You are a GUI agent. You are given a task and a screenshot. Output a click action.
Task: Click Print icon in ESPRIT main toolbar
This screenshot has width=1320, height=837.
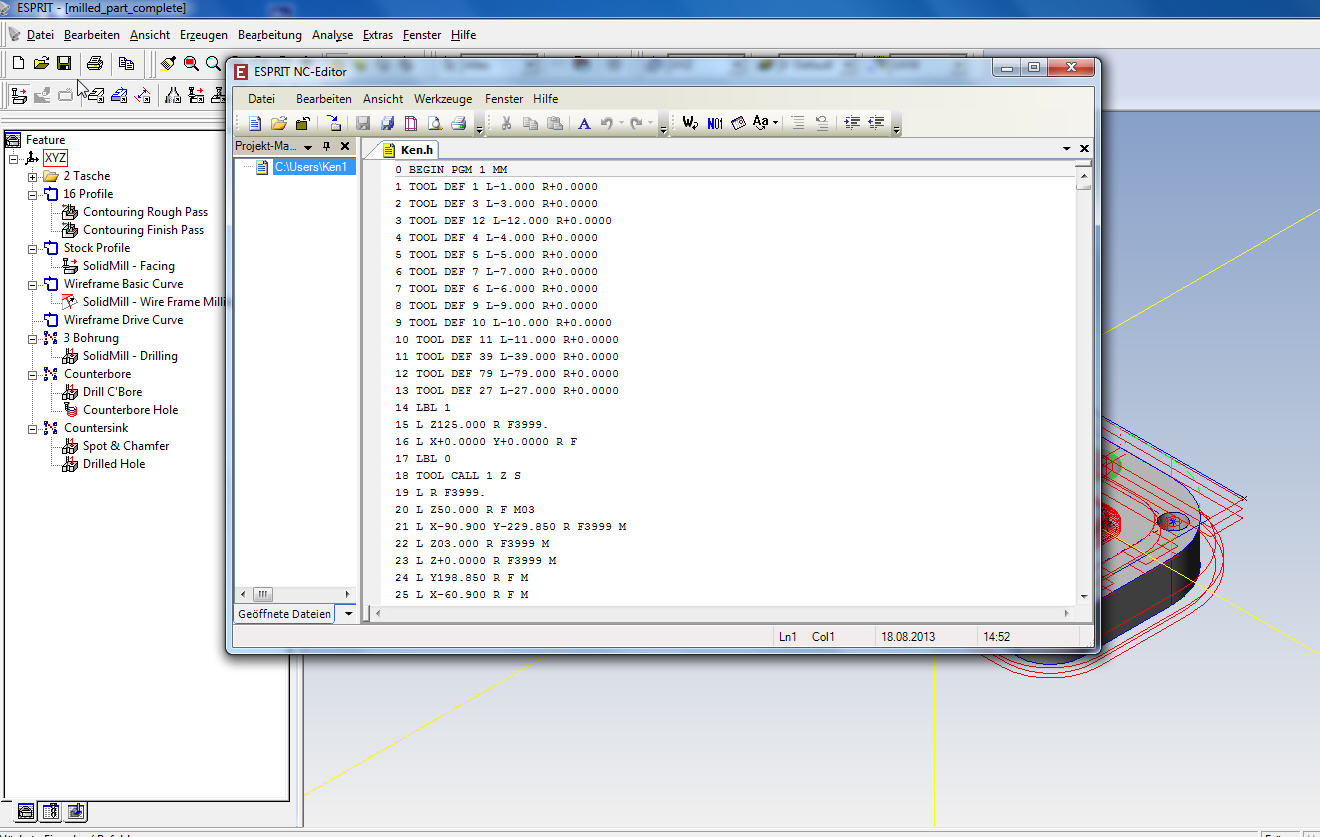[94, 63]
